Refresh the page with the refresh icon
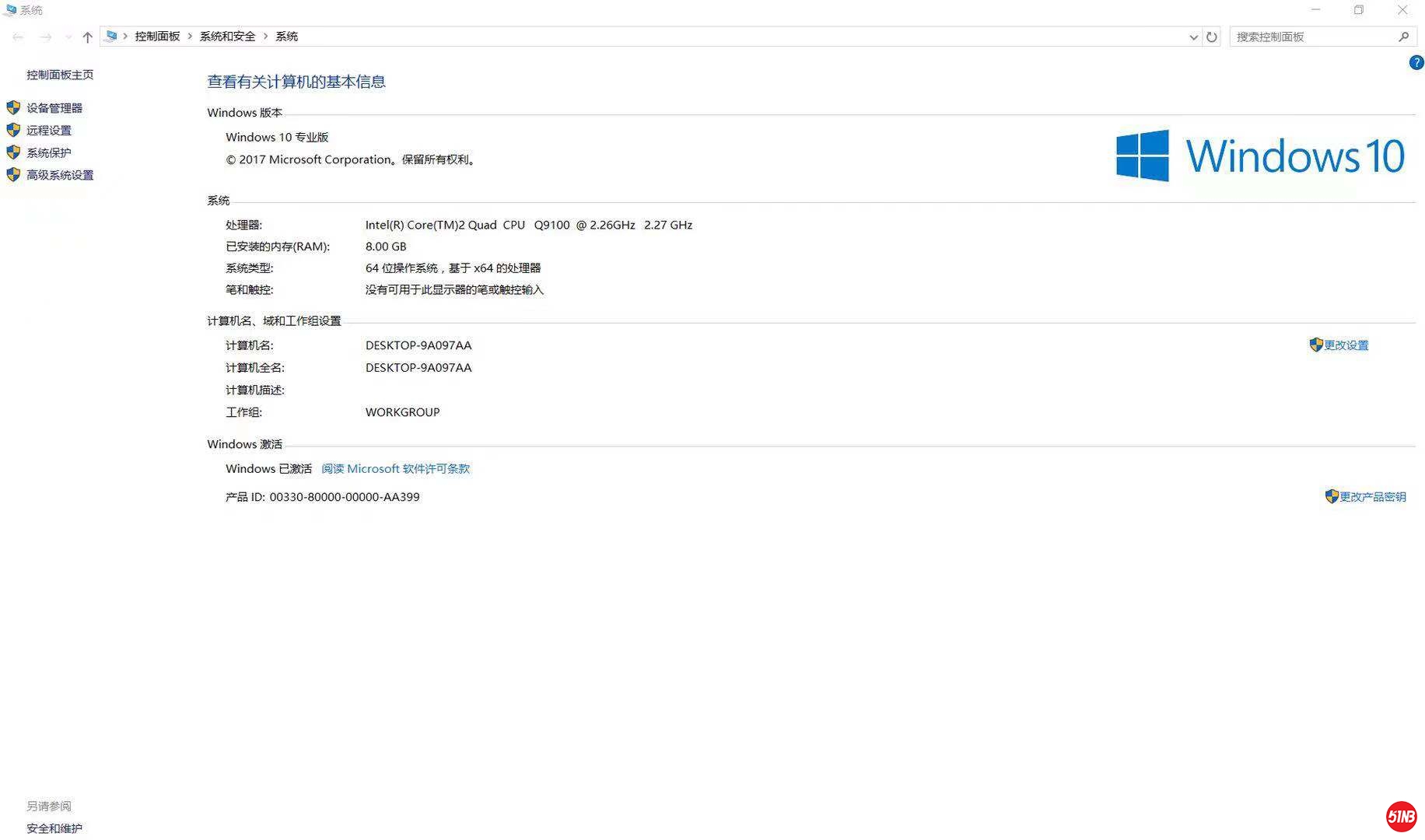Screen dimensions: 1425x840 [x=1212, y=37]
